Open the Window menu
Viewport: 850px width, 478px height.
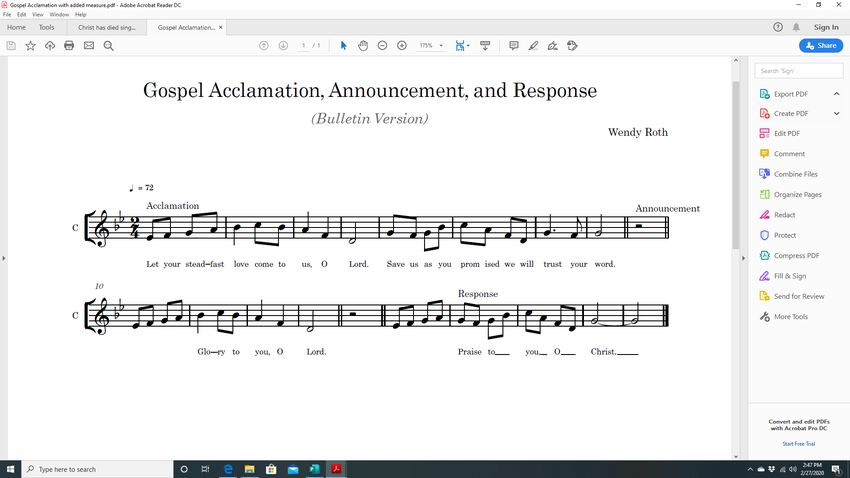(x=59, y=15)
